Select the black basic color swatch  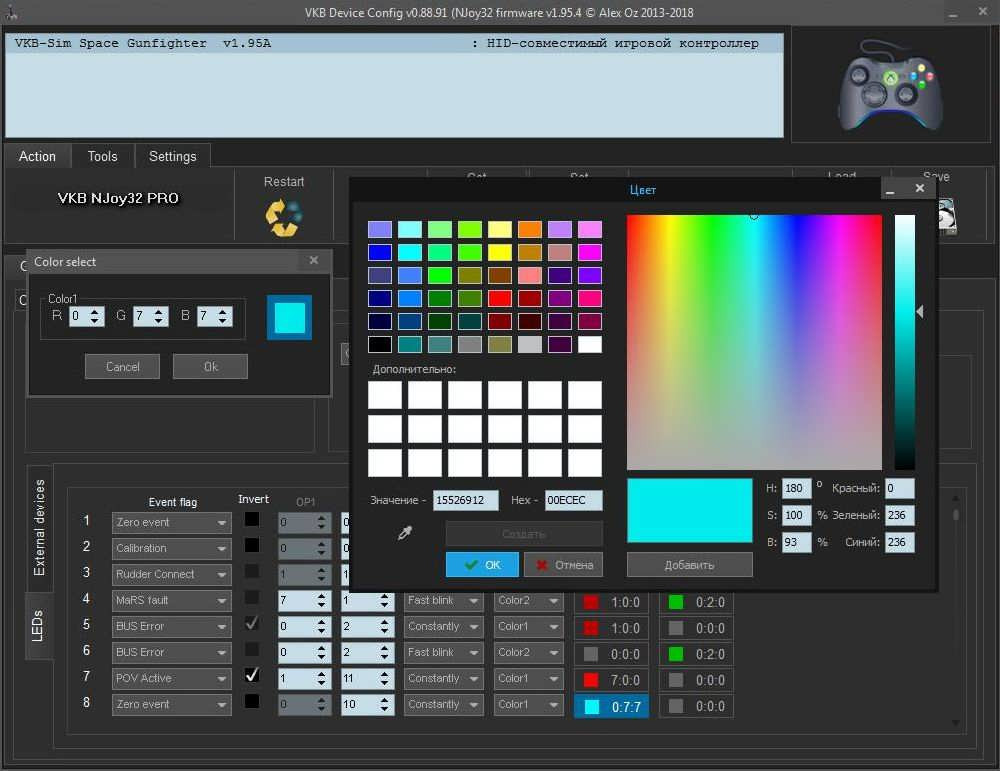pos(379,344)
